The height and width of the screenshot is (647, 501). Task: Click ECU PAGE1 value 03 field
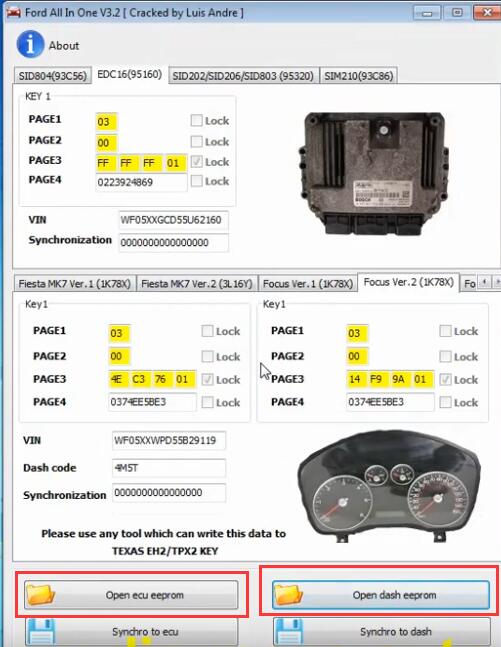pos(106,122)
